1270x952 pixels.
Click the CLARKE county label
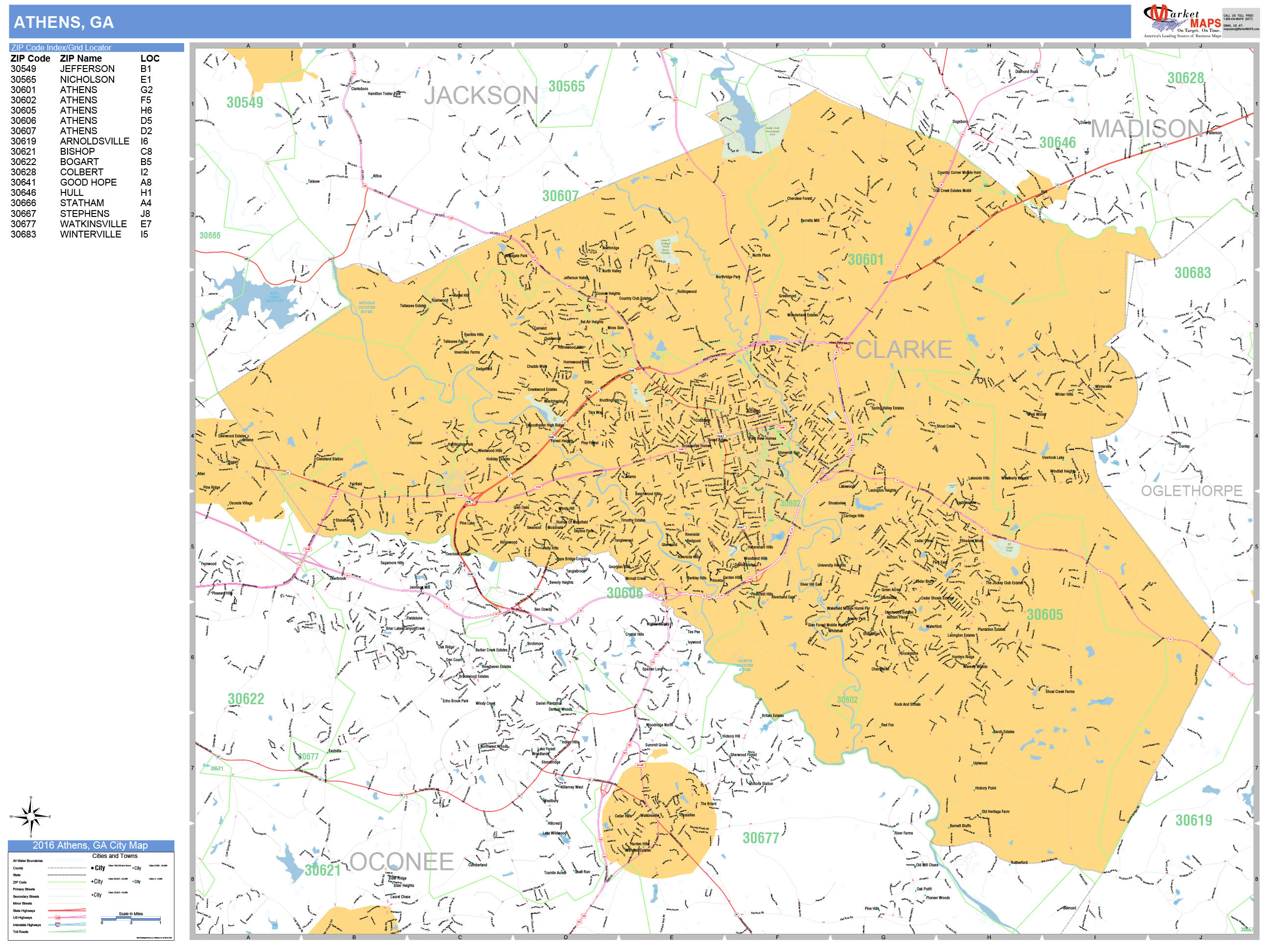pyautogui.click(x=904, y=350)
